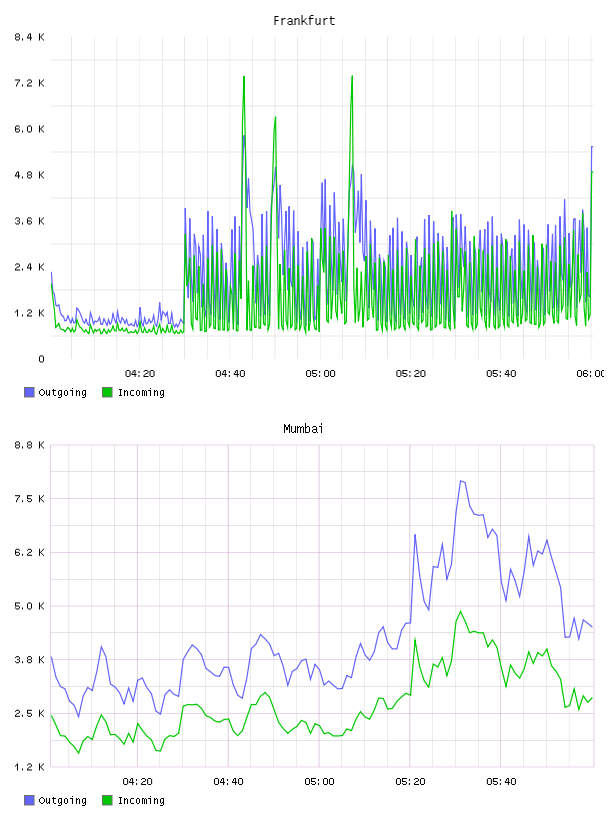
Task: Click the 04:20 time label in Frankfurt chart
Action: [x=140, y=374]
